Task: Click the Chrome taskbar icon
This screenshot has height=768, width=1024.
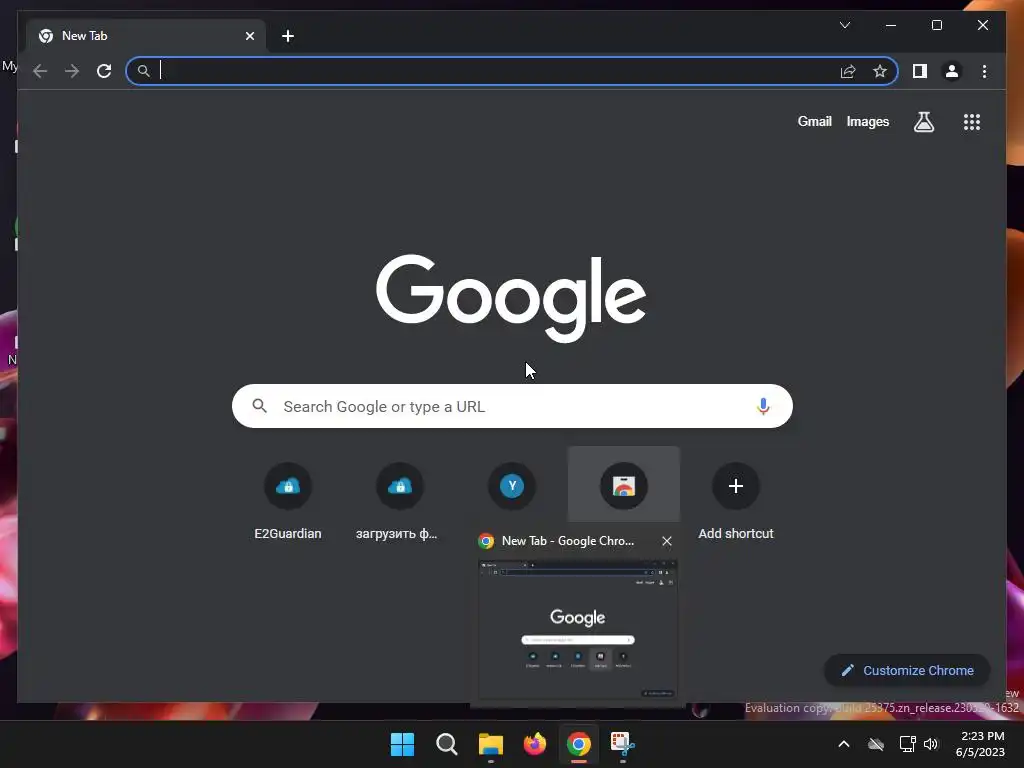Action: point(579,744)
